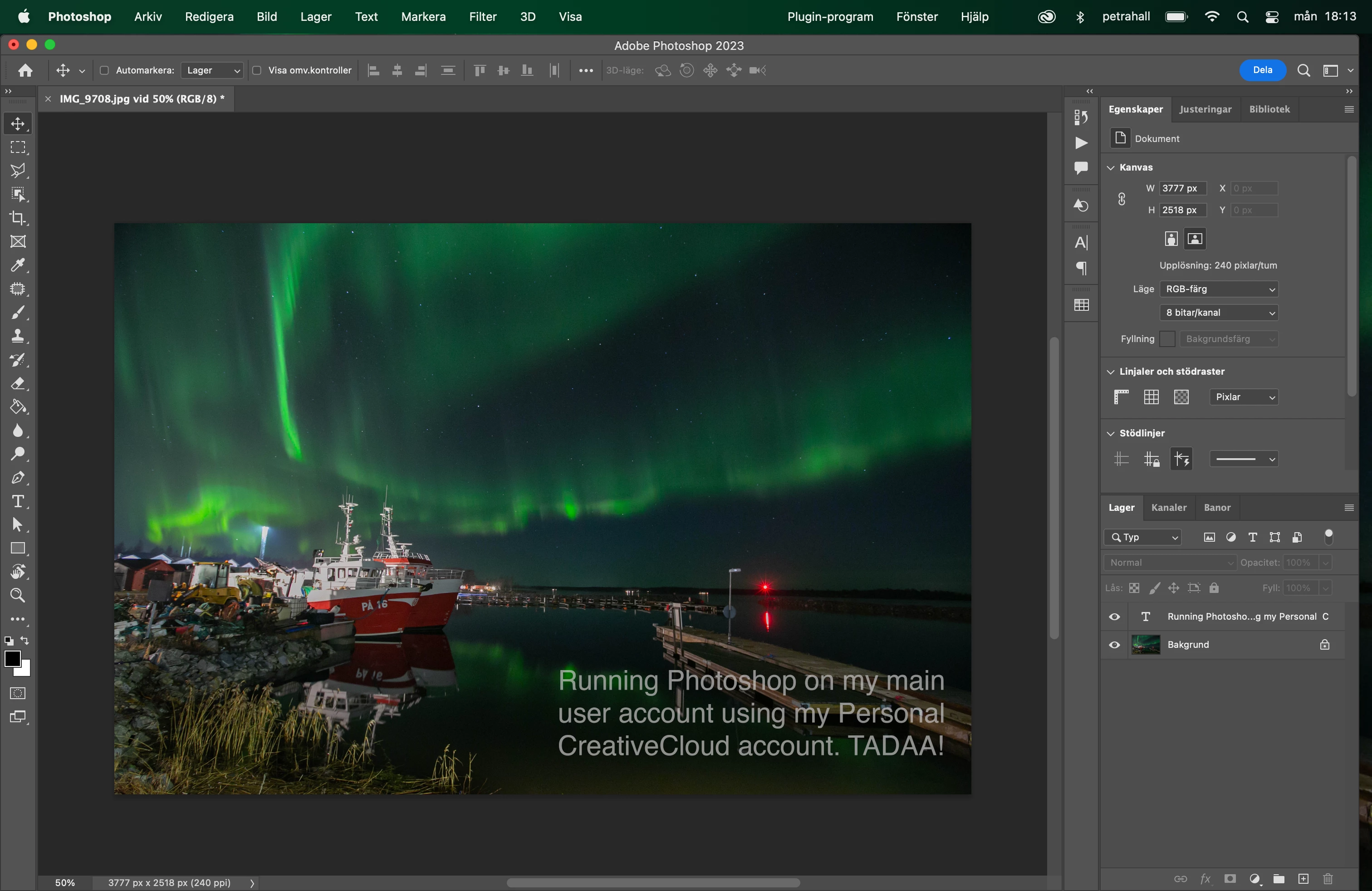Collapse the Linjaler och stödraster section
Screen dimensions: 1372x891
tap(1111, 372)
